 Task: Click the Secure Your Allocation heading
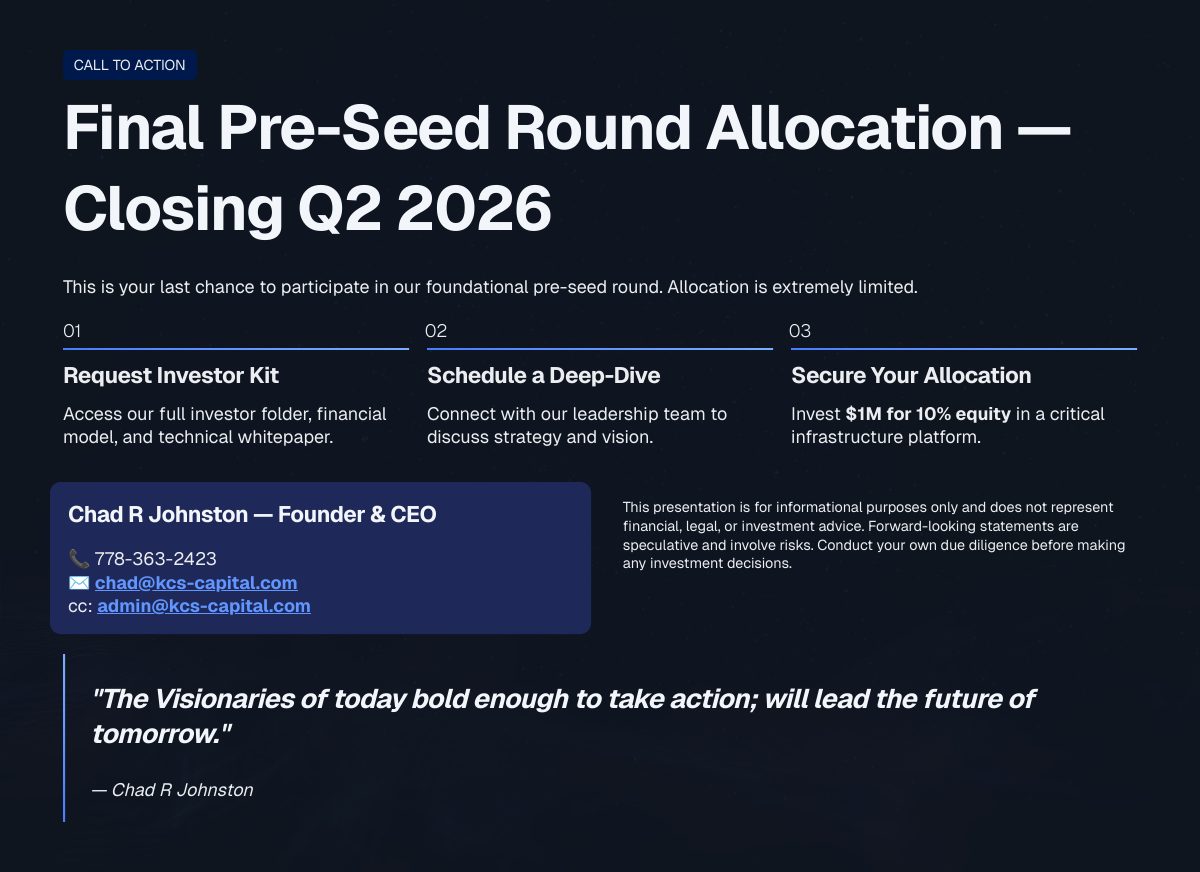pyautogui.click(x=911, y=376)
